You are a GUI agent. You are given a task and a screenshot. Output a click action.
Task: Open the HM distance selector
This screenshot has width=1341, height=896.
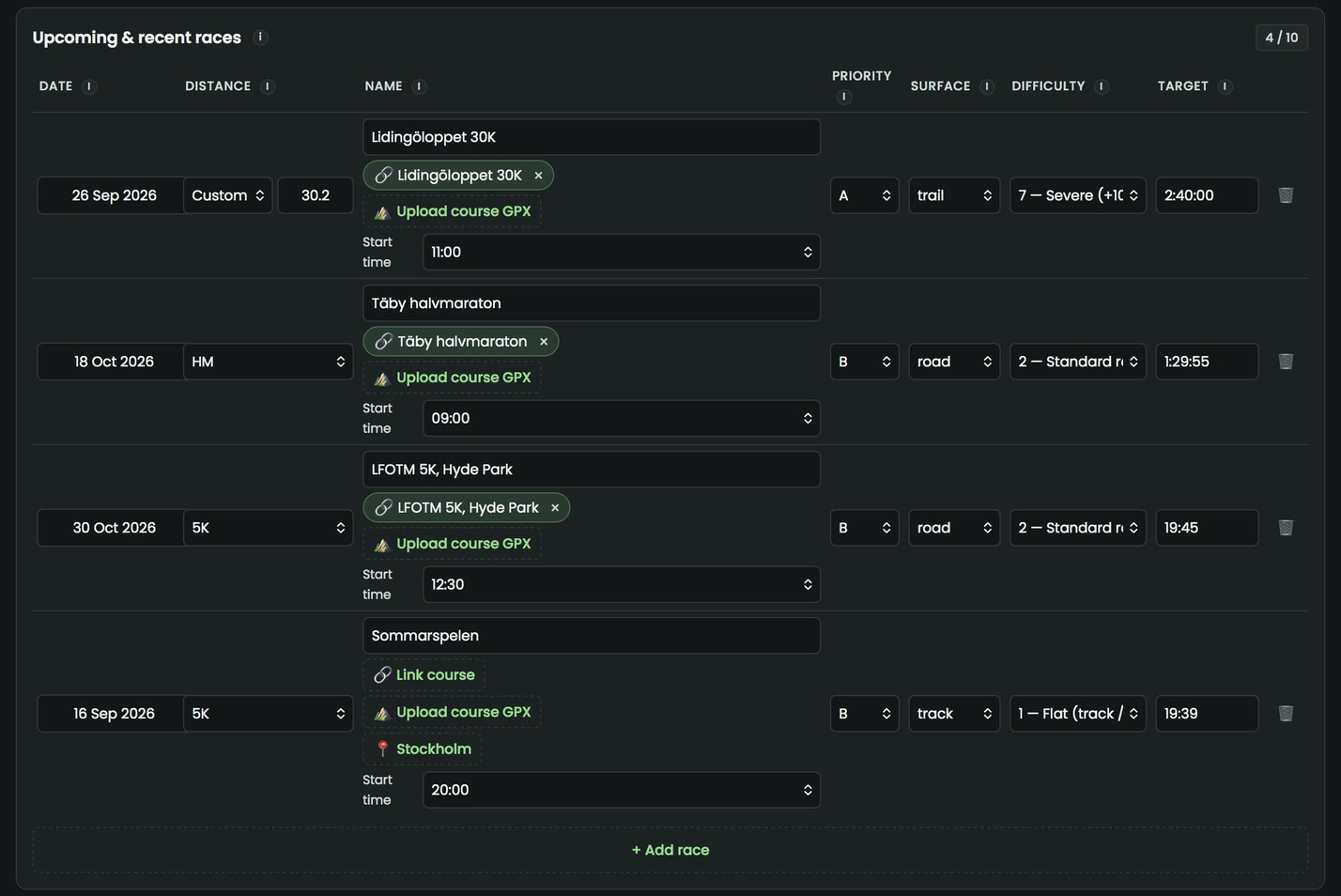268,362
